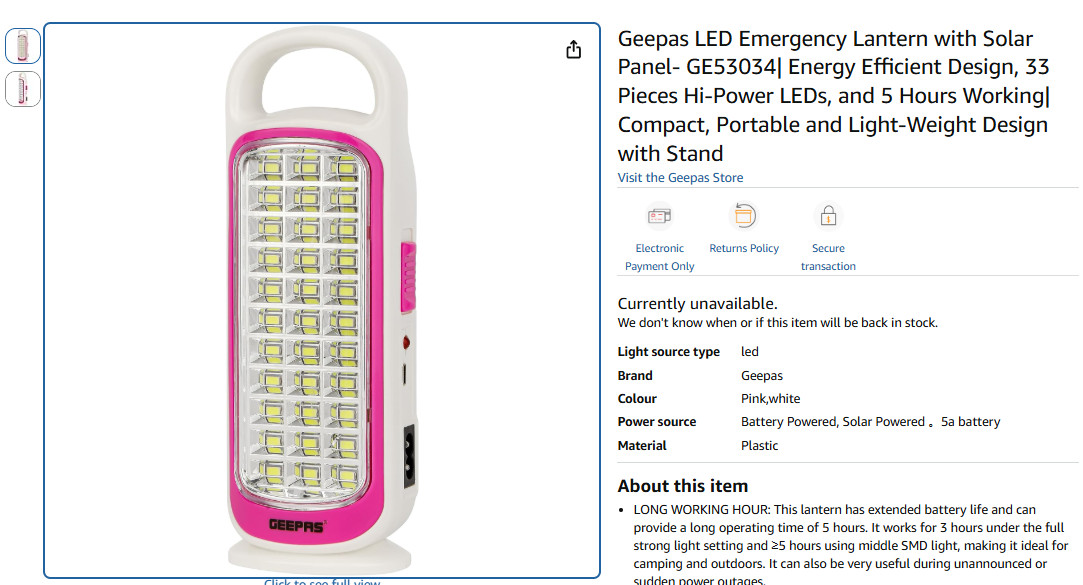
Task: Click the Power source value text
Action: click(x=870, y=422)
